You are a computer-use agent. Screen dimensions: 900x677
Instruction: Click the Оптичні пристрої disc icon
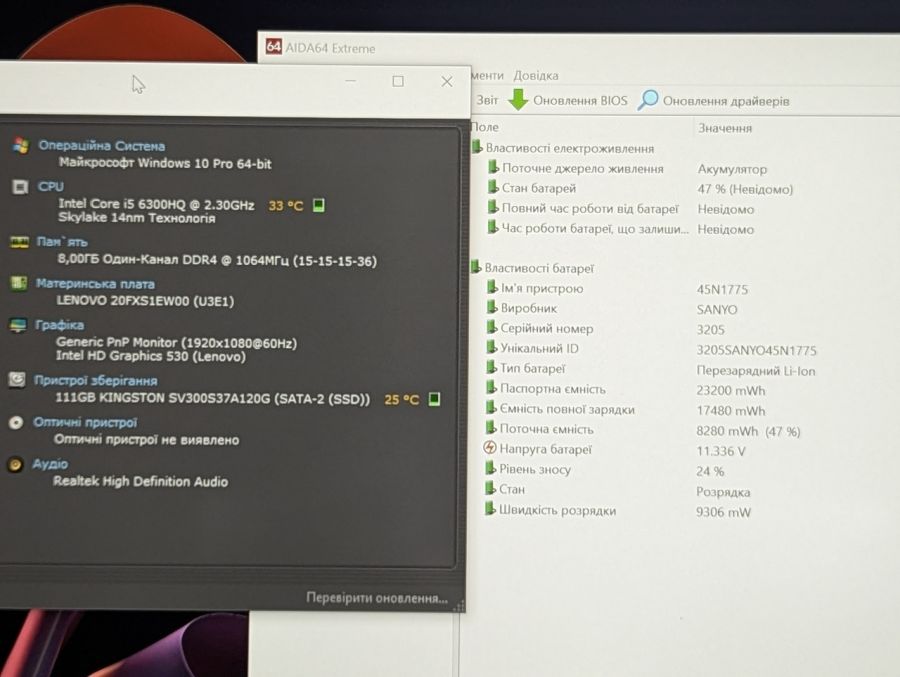pos(16,423)
